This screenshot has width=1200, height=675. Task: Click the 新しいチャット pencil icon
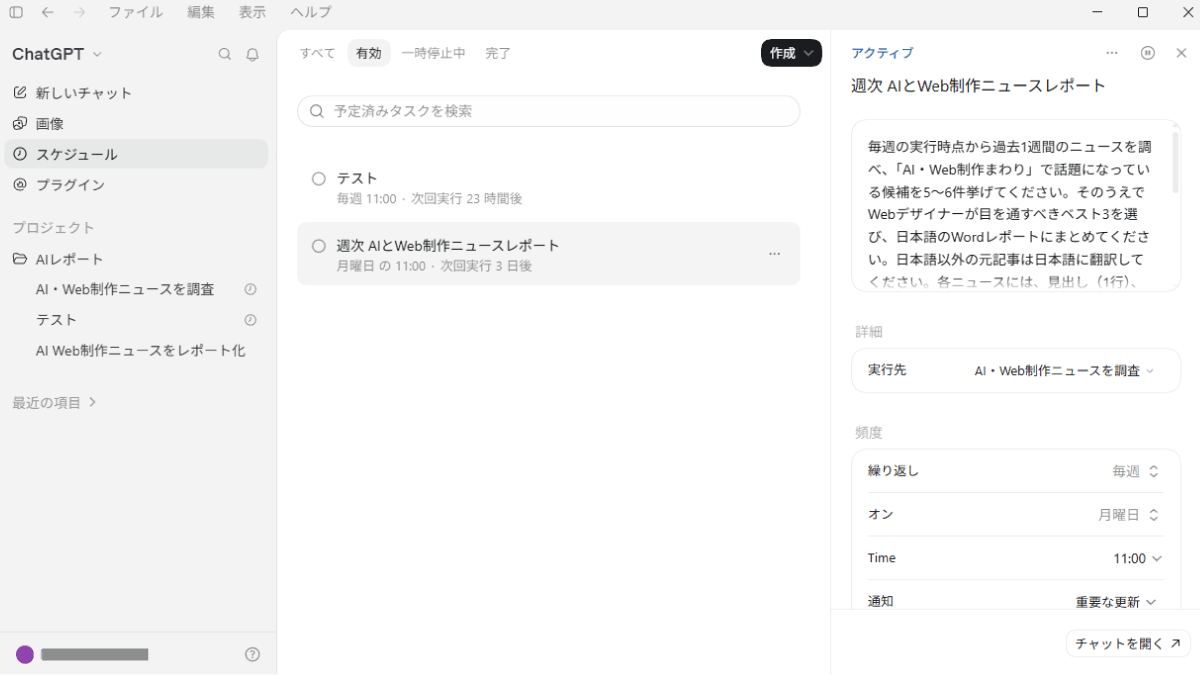tap(20, 92)
